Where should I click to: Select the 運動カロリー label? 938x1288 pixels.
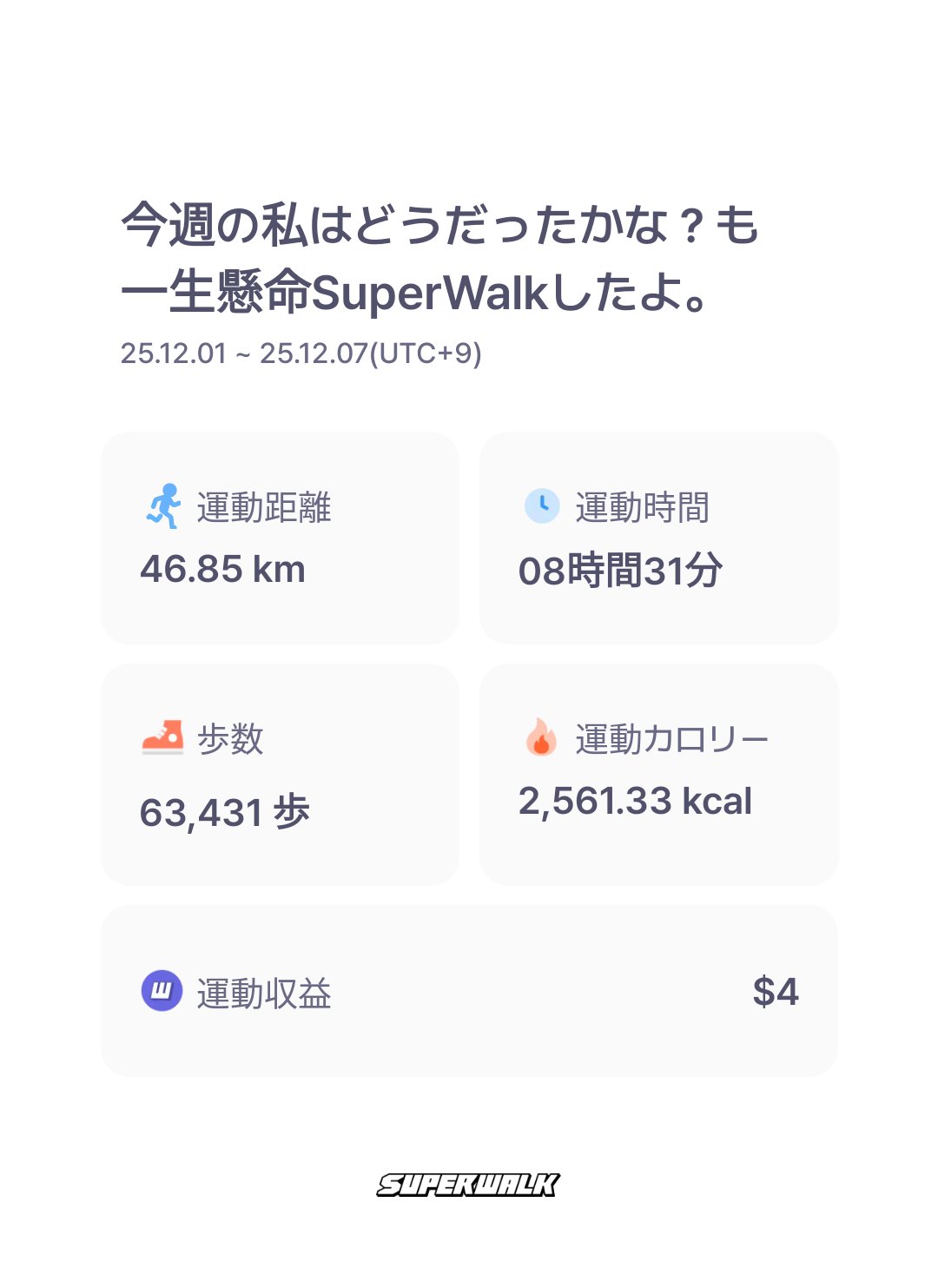pos(671,739)
